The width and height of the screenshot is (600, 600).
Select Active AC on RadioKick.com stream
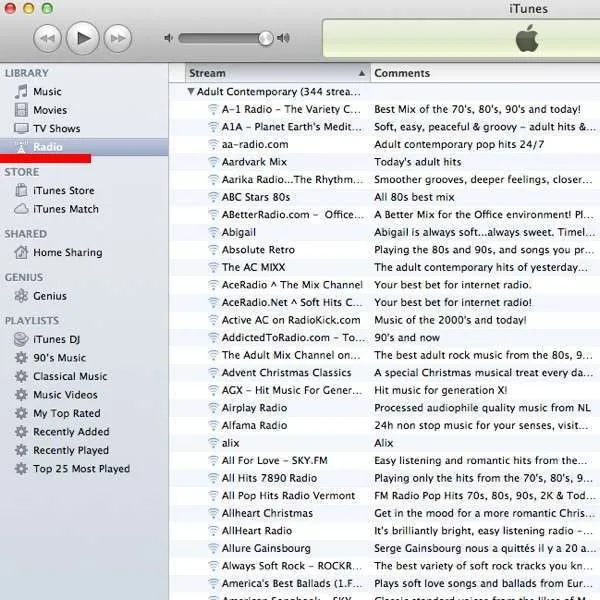pos(291,320)
